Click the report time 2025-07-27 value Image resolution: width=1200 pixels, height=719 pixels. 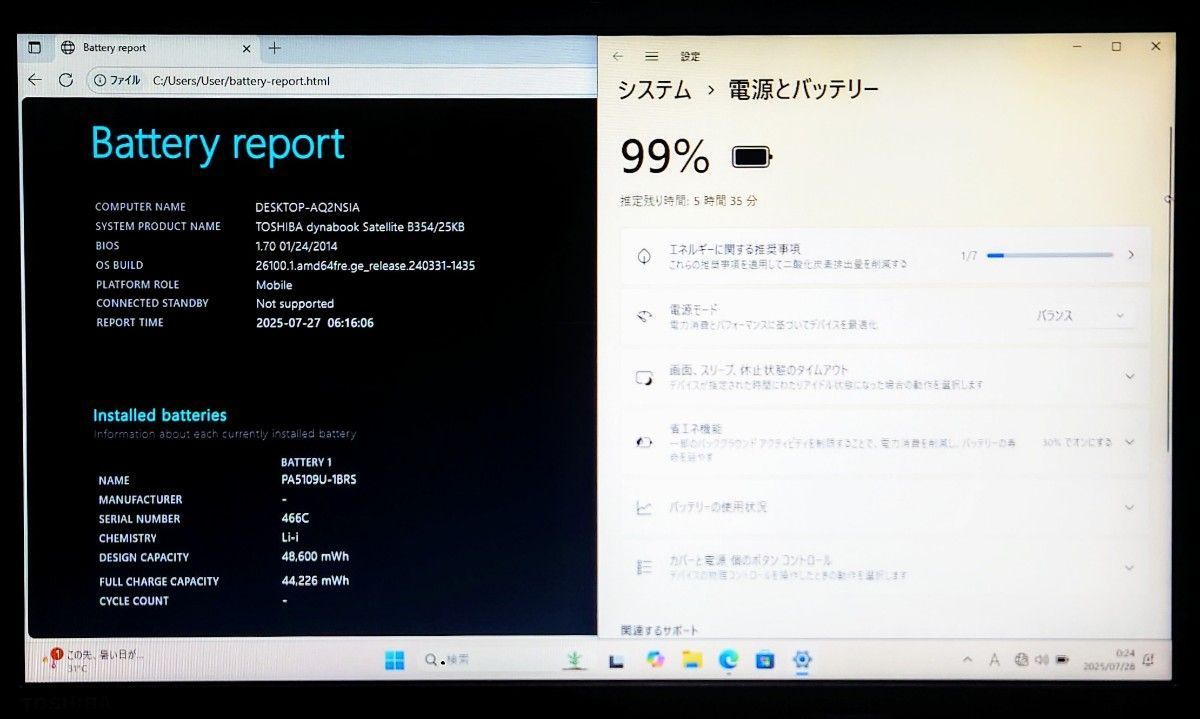[315, 323]
